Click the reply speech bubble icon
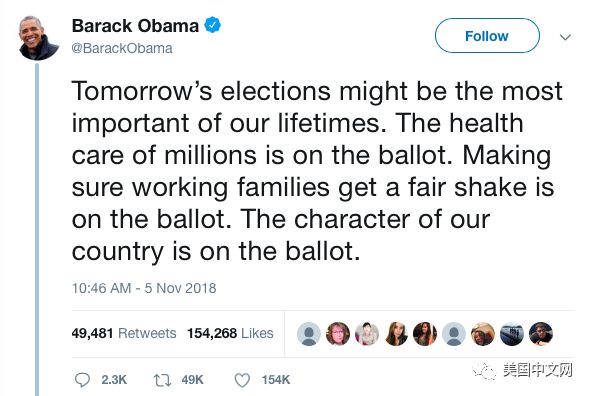Screen dimensions: 591x396 click(82, 380)
